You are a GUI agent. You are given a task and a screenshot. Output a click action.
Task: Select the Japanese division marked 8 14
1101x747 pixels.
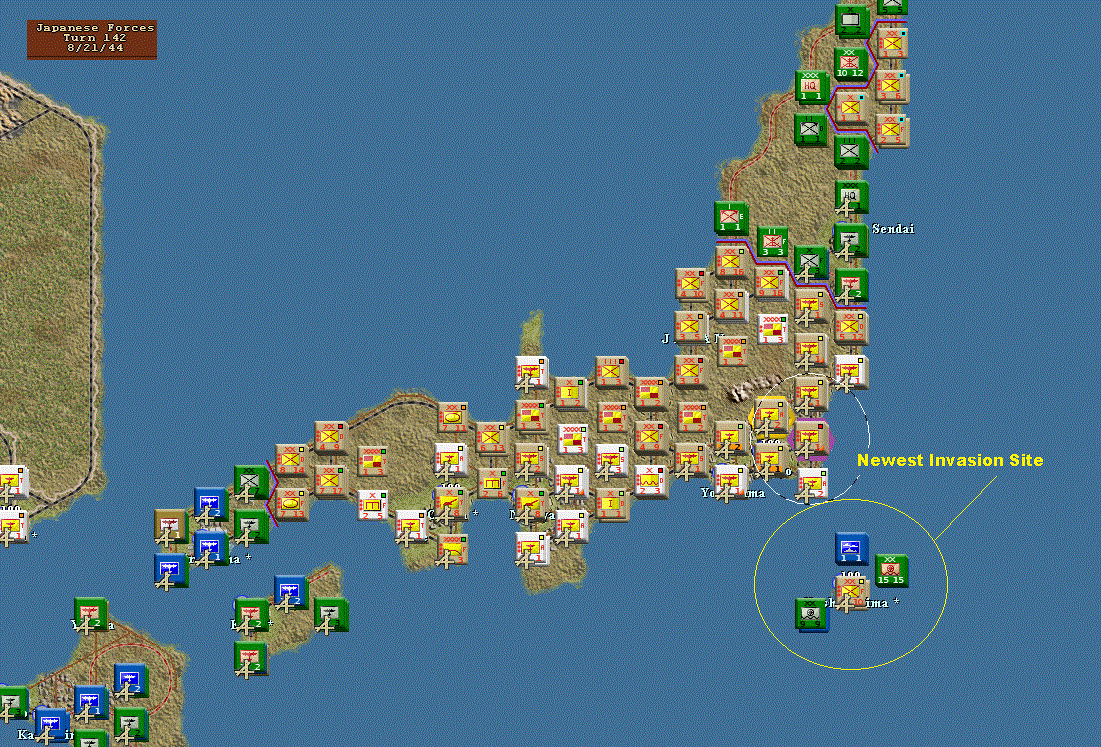291,460
